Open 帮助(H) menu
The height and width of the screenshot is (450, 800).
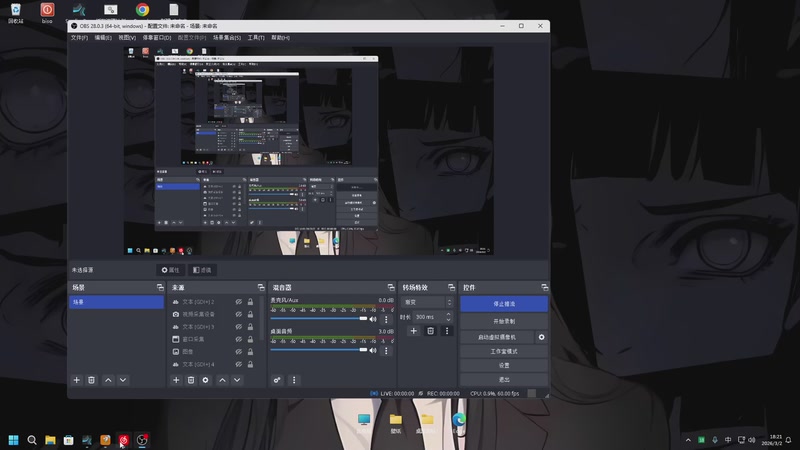281,38
